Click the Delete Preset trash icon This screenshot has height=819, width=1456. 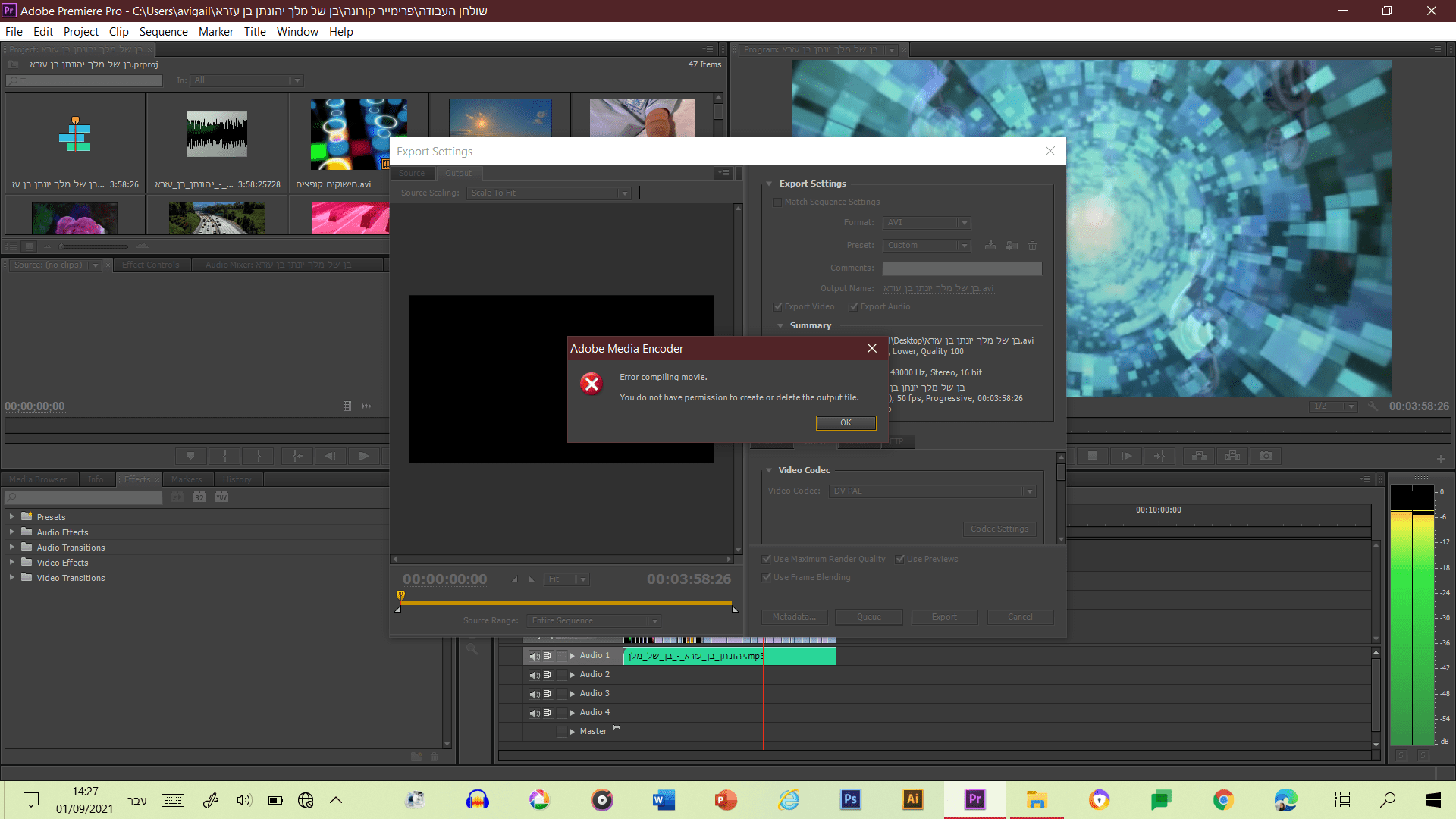1032,246
